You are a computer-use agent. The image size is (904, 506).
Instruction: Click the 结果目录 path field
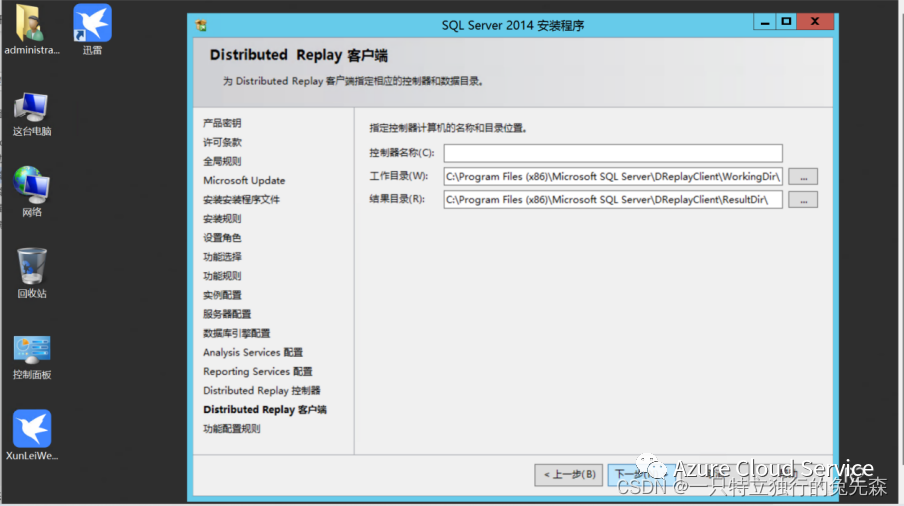tap(613, 199)
